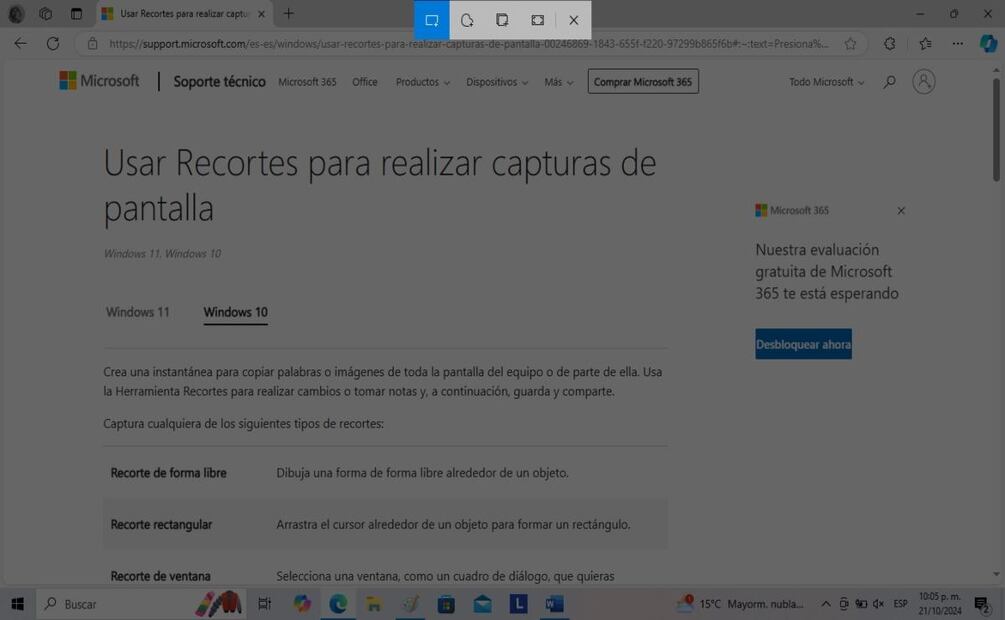Select the rectangular snip mode
Viewport: 1005px width, 620px height.
point(432,20)
